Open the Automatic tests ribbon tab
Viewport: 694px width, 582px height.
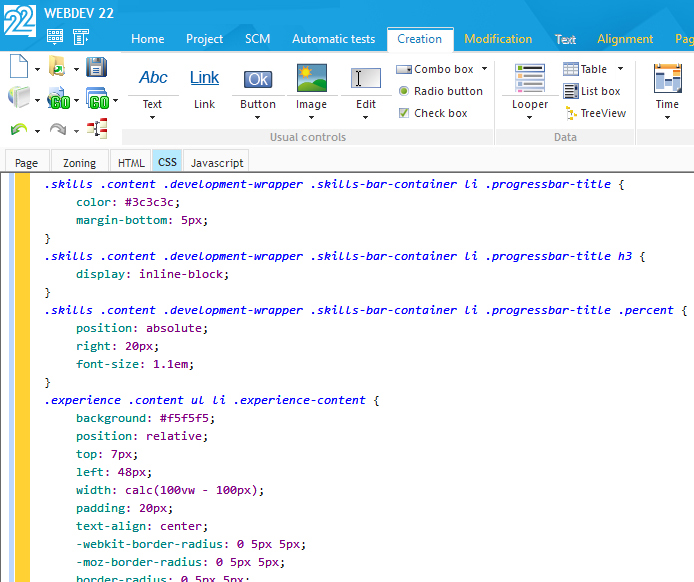(333, 39)
